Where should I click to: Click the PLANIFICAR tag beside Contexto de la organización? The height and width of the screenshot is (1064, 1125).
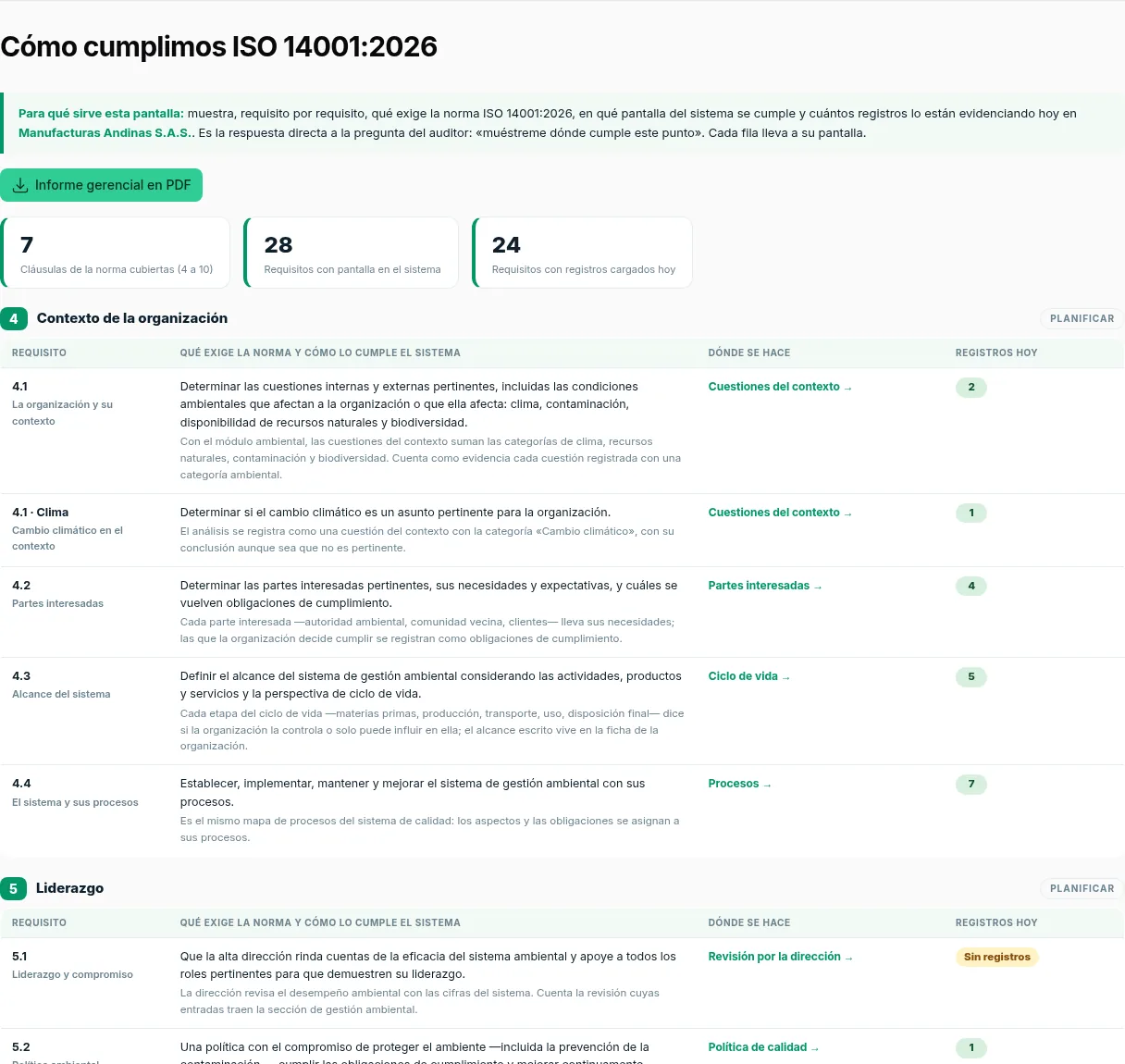coord(1082,318)
